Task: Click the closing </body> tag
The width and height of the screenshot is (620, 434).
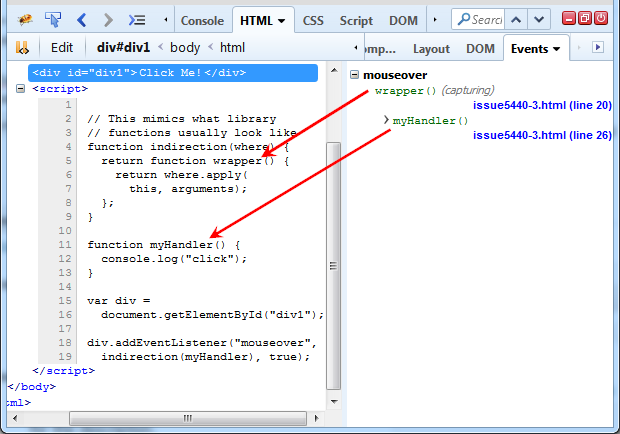Action: click(x=31, y=387)
